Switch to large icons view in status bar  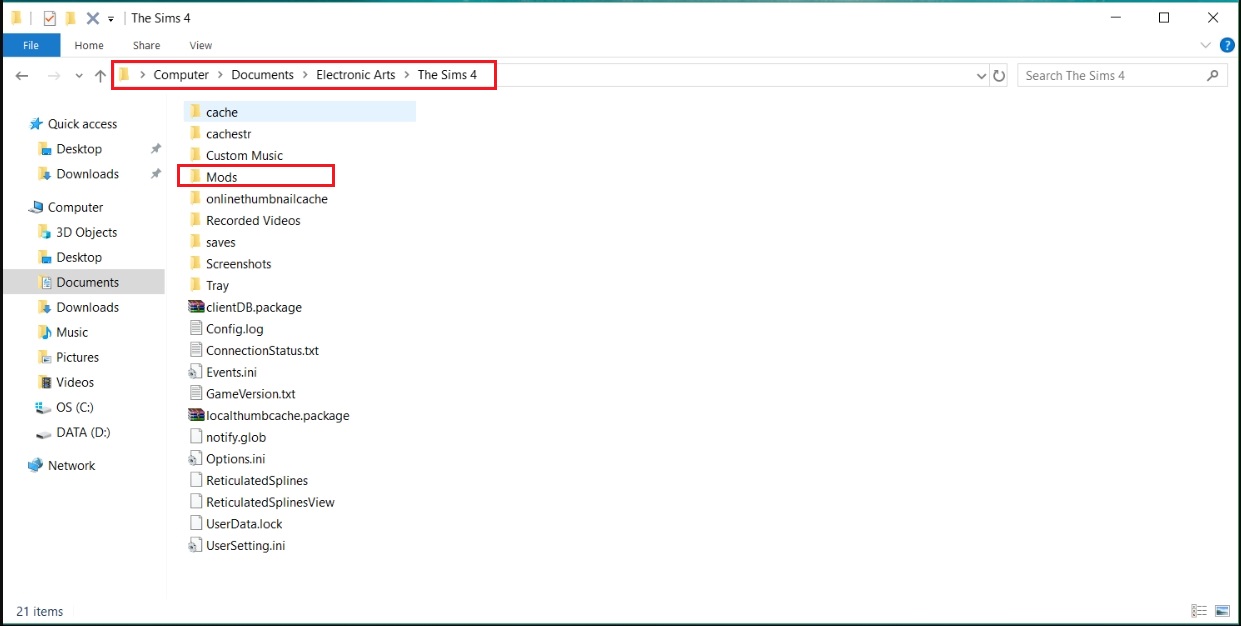(x=1222, y=611)
